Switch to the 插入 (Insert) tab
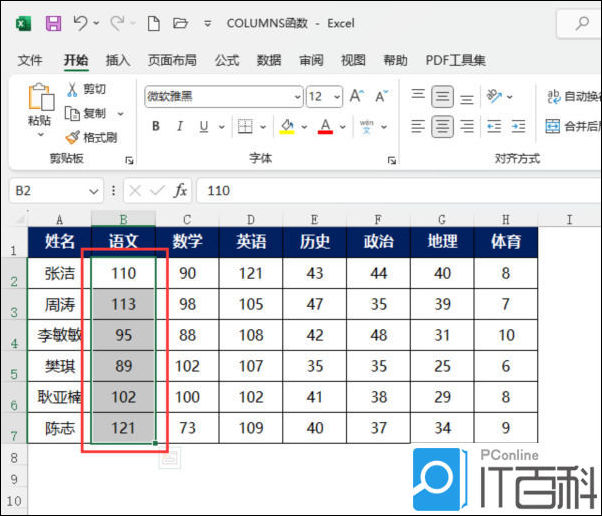This screenshot has height=516, width=602. pyautogui.click(x=118, y=60)
